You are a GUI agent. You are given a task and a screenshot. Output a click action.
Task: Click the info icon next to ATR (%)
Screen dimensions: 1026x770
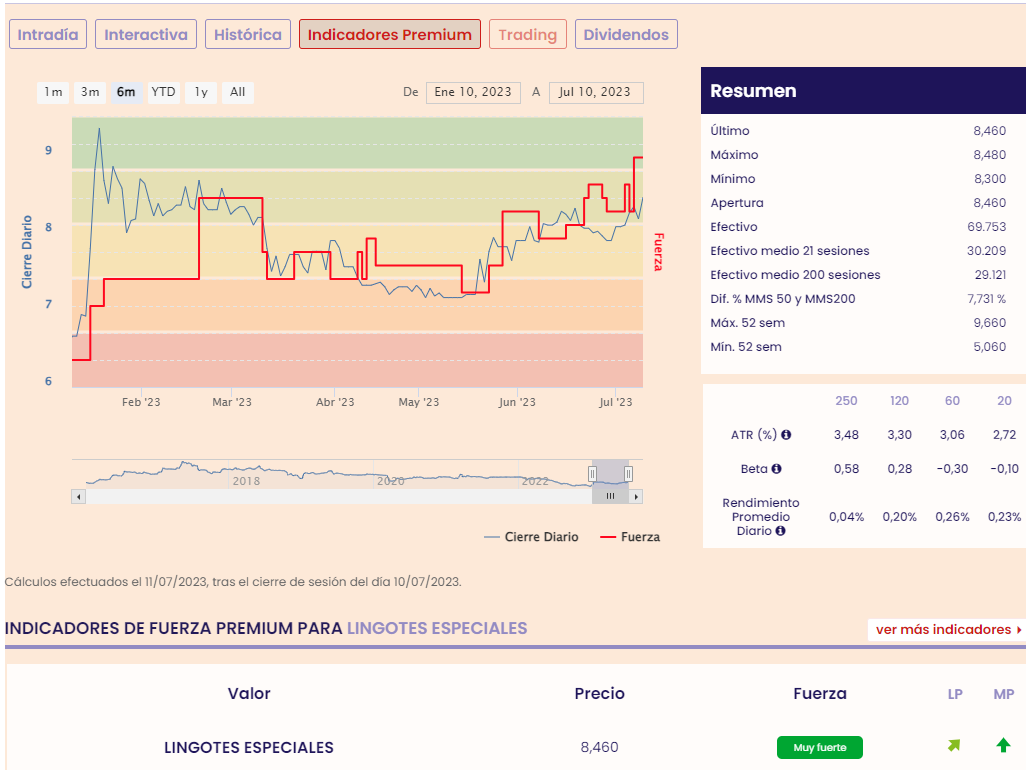786,435
